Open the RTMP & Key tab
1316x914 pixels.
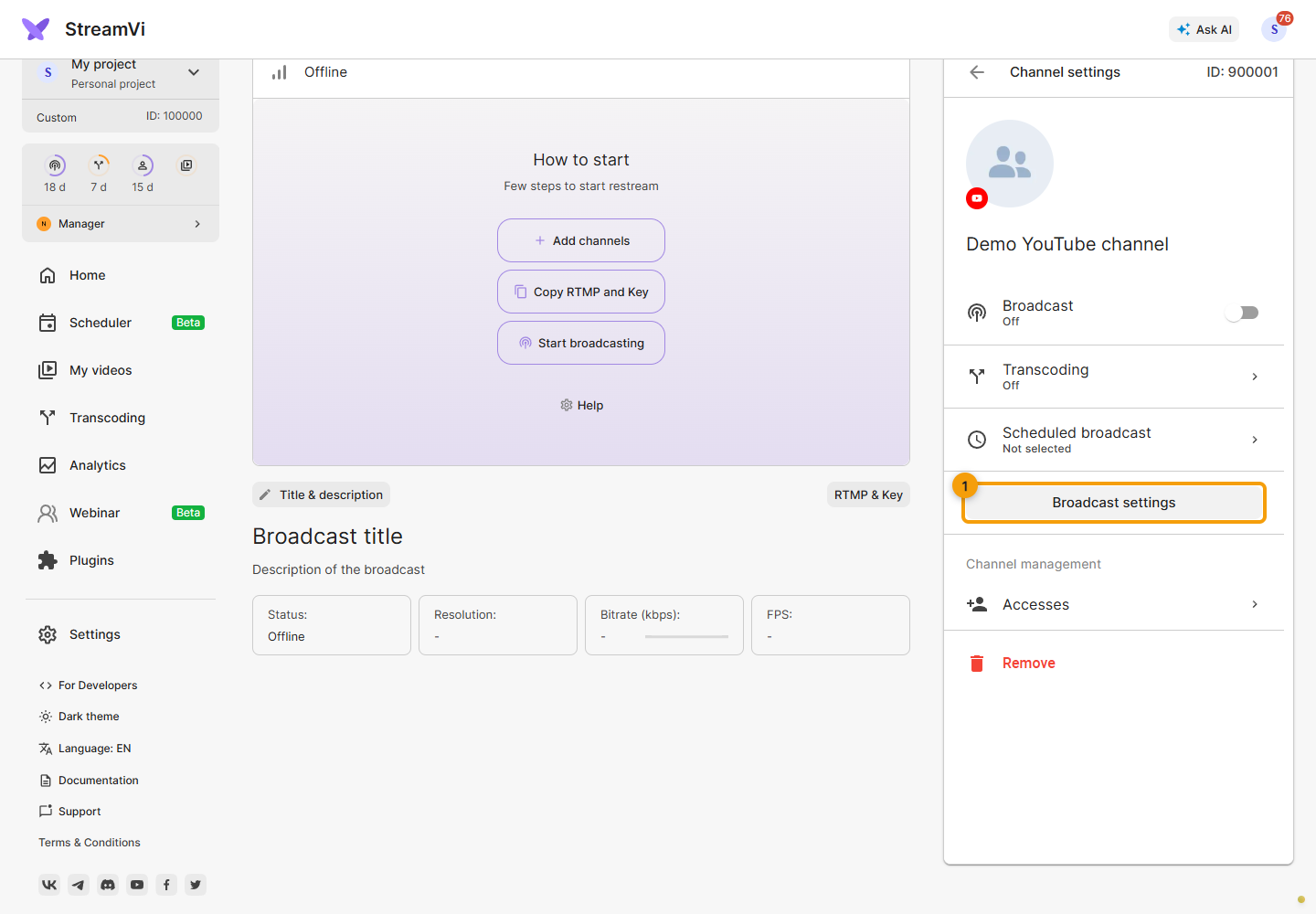(x=868, y=494)
